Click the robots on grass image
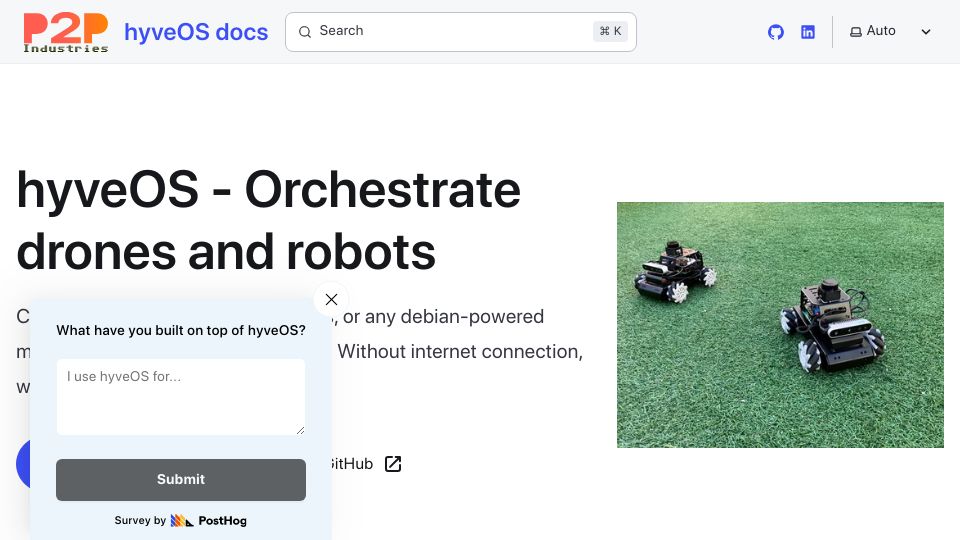 tap(780, 325)
